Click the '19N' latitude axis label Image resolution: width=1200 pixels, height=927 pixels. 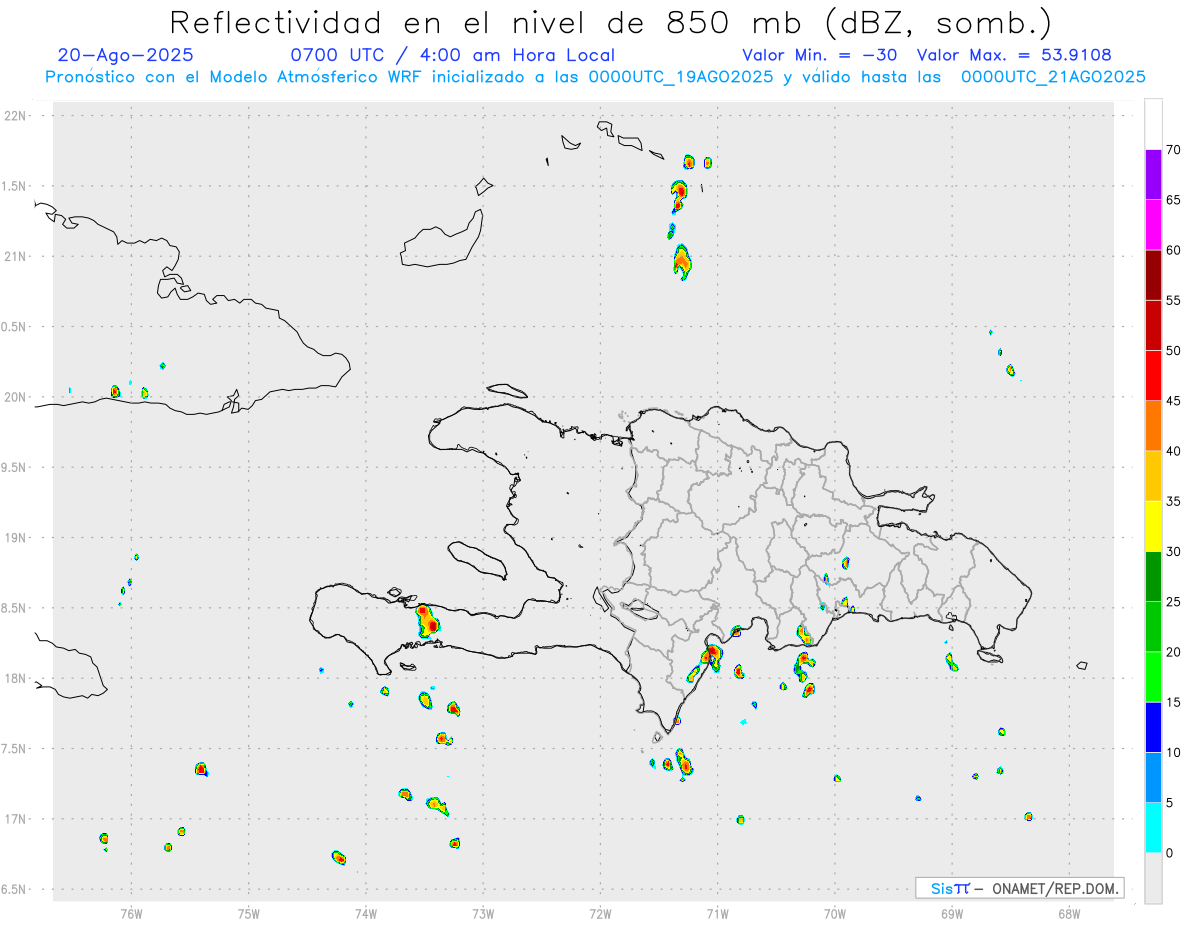tap(16, 538)
